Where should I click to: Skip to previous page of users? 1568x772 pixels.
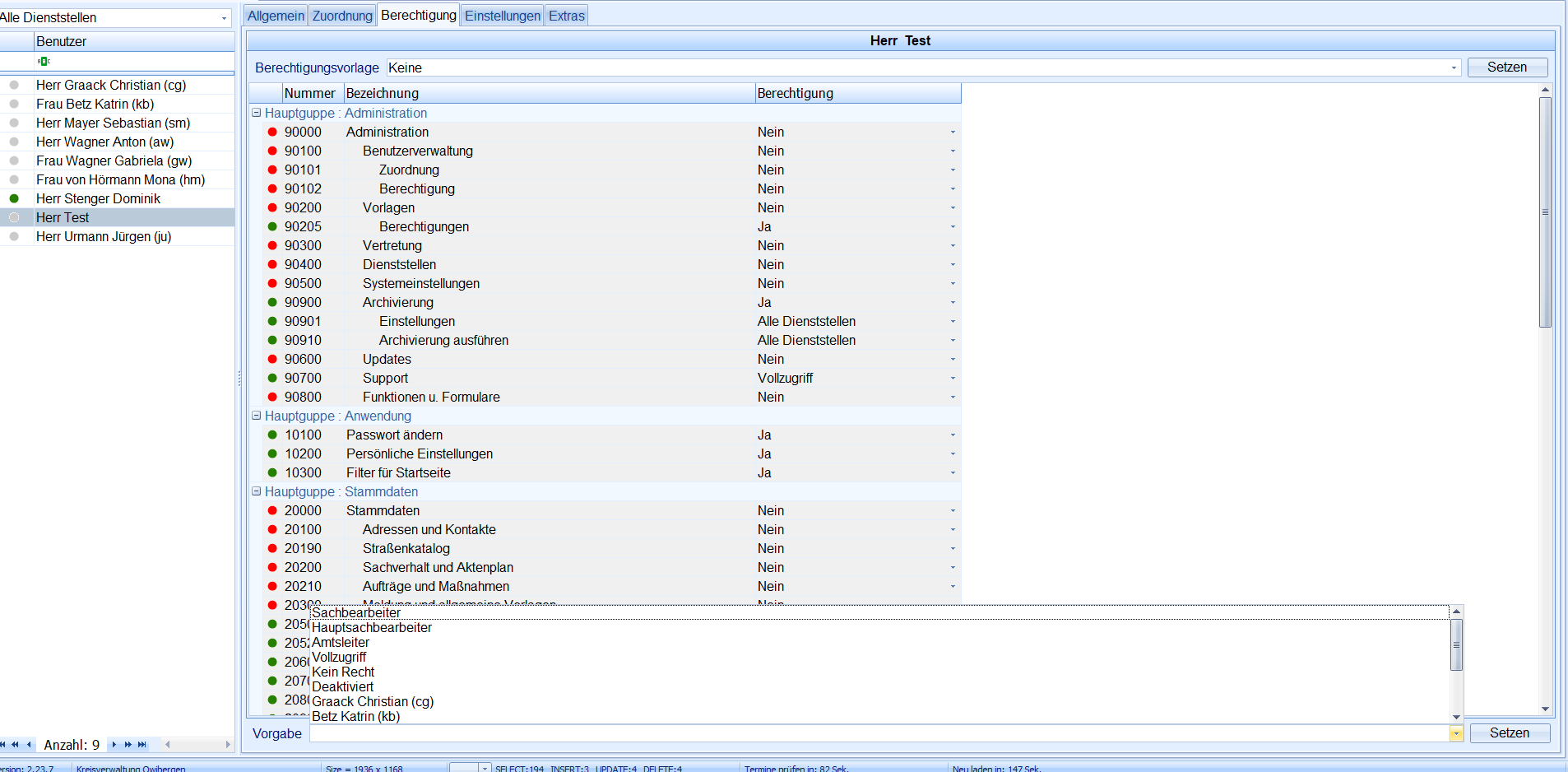15,745
